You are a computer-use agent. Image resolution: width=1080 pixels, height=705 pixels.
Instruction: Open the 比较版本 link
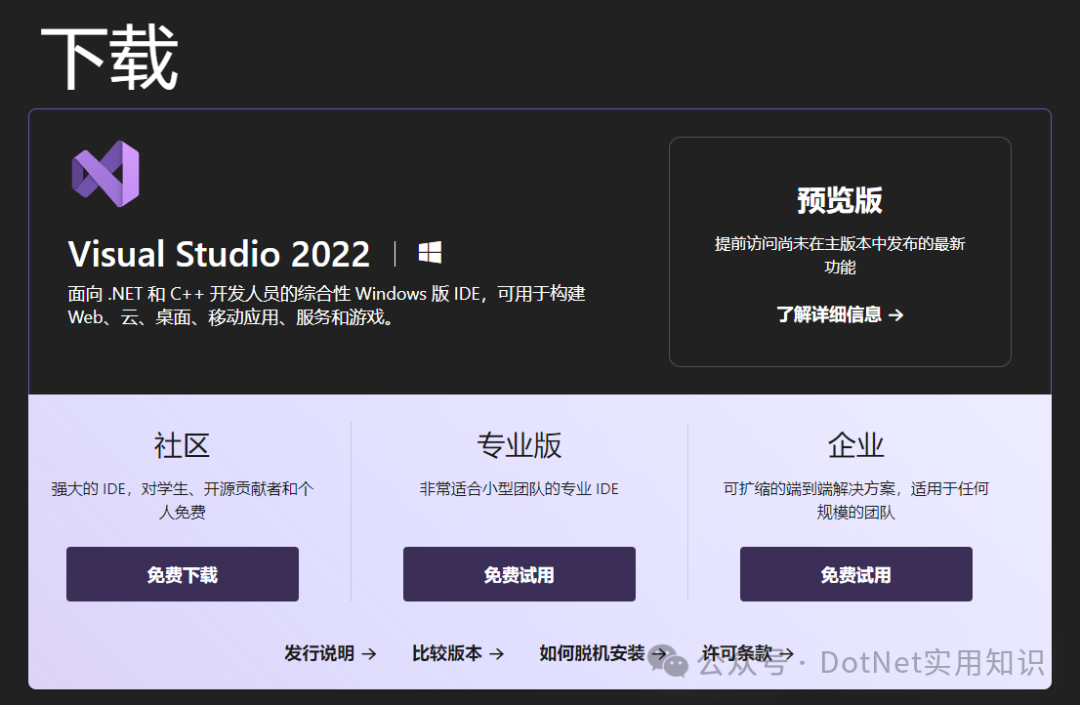(x=458, y=653)
